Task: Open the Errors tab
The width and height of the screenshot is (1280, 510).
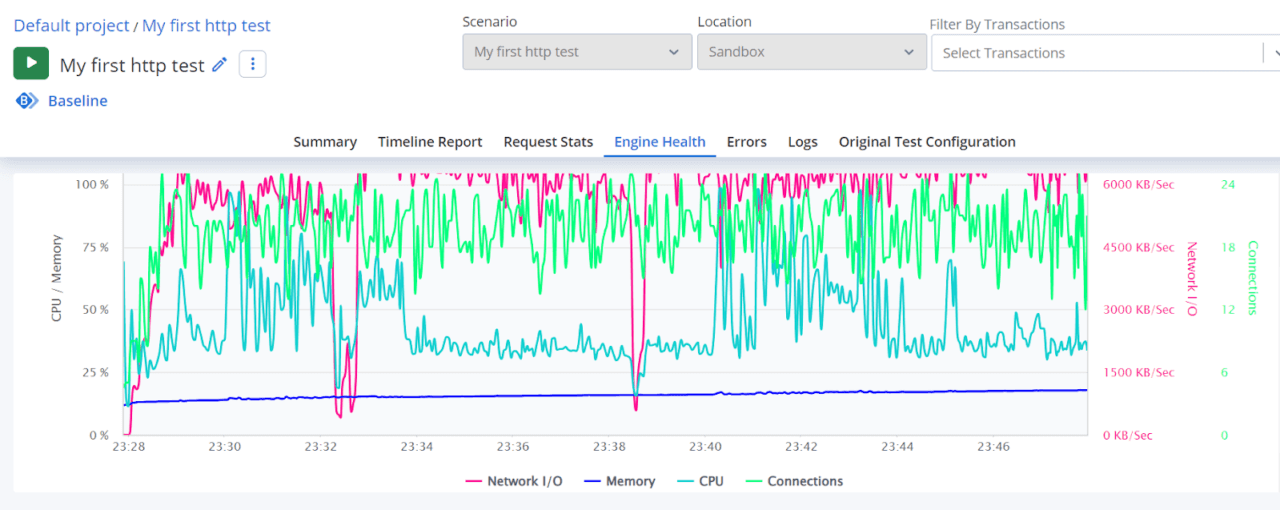Action: tap(746, 142)
